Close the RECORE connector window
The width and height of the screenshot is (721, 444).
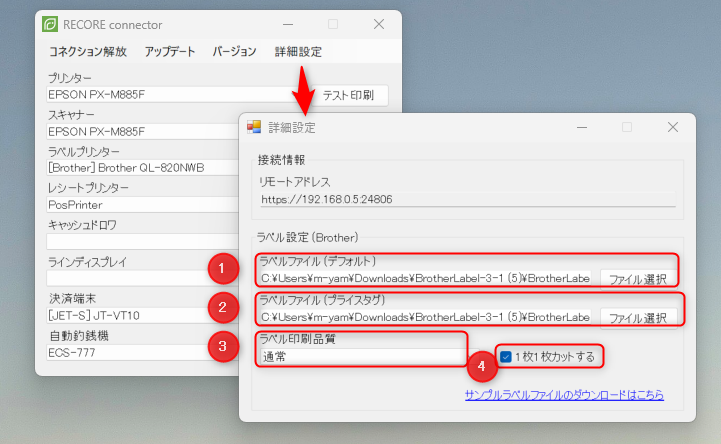[379, 24]
